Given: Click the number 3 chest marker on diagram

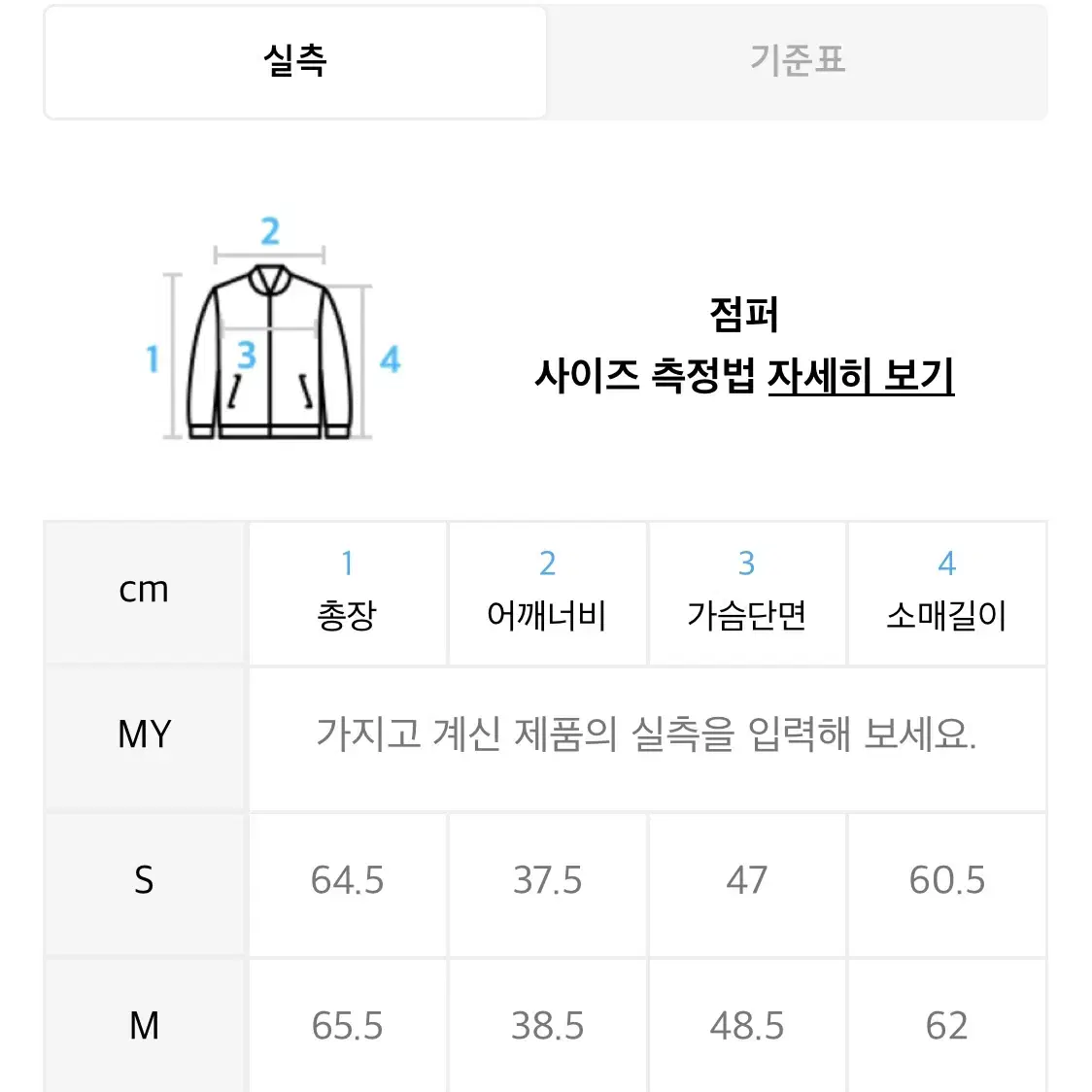Looking at the screenshot, I should [x=247, y=356].
